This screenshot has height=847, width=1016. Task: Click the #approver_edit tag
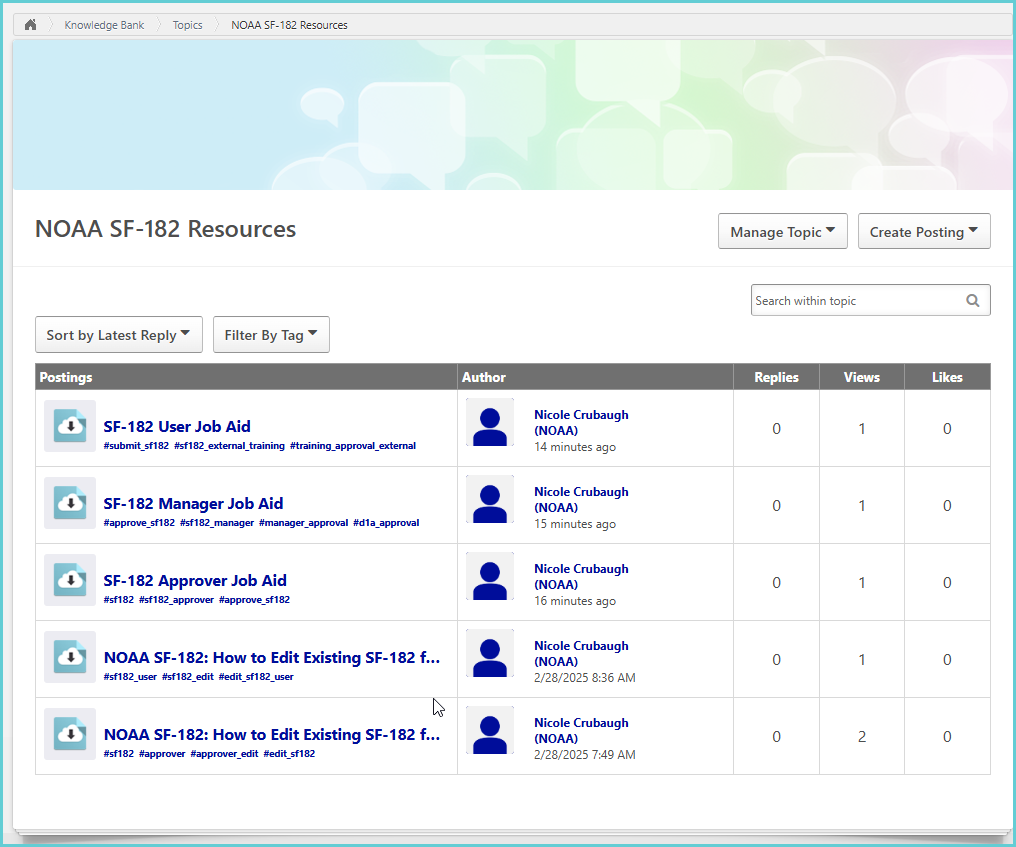tap(224, 754)
